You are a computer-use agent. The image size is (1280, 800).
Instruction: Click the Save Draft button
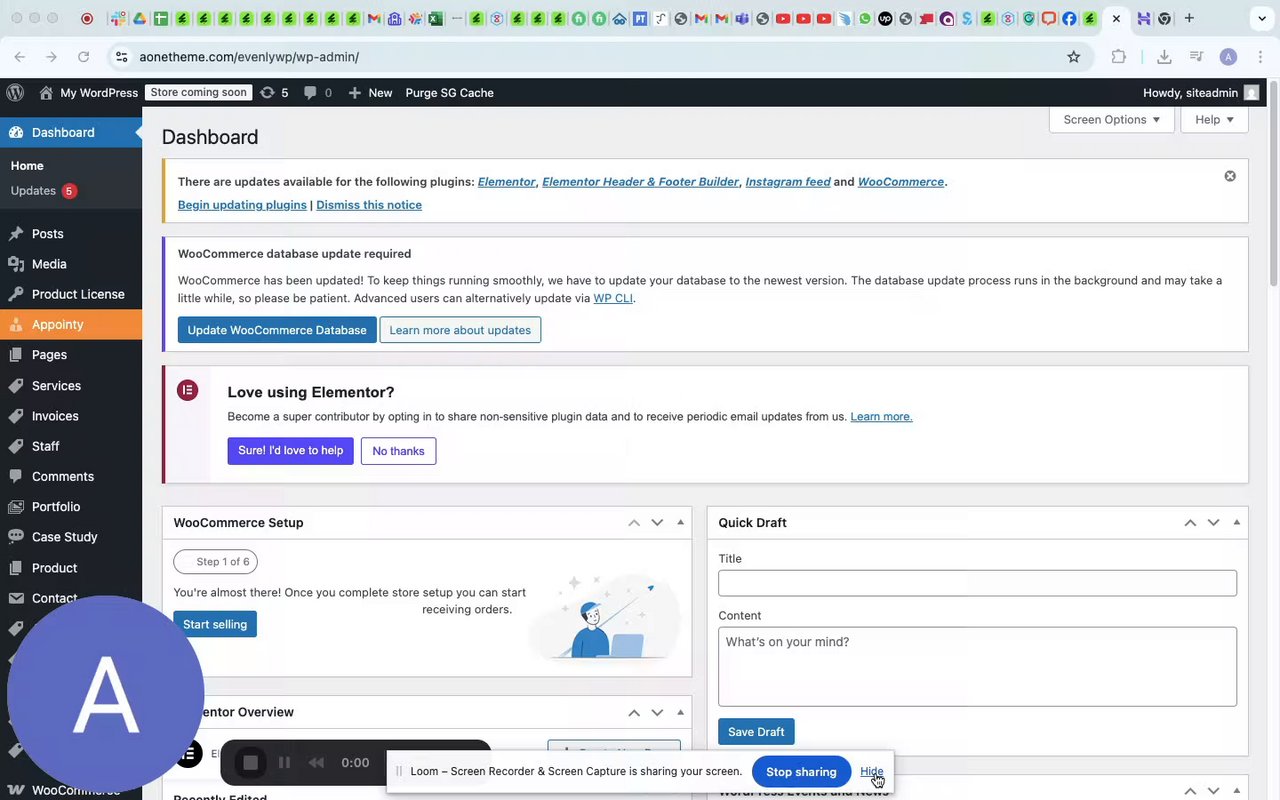756,732
